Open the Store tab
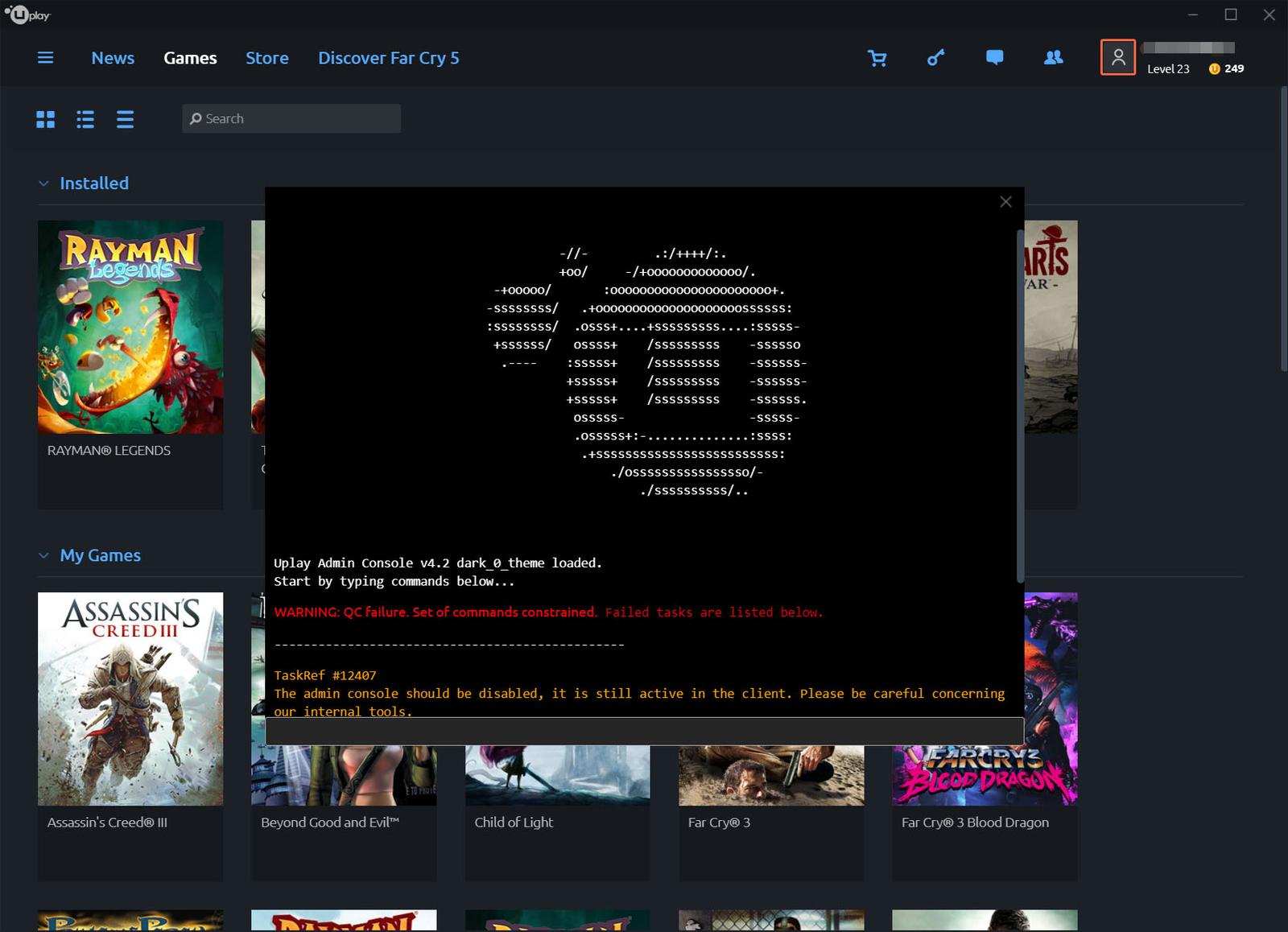1288x932 pixels. point(266,58)
